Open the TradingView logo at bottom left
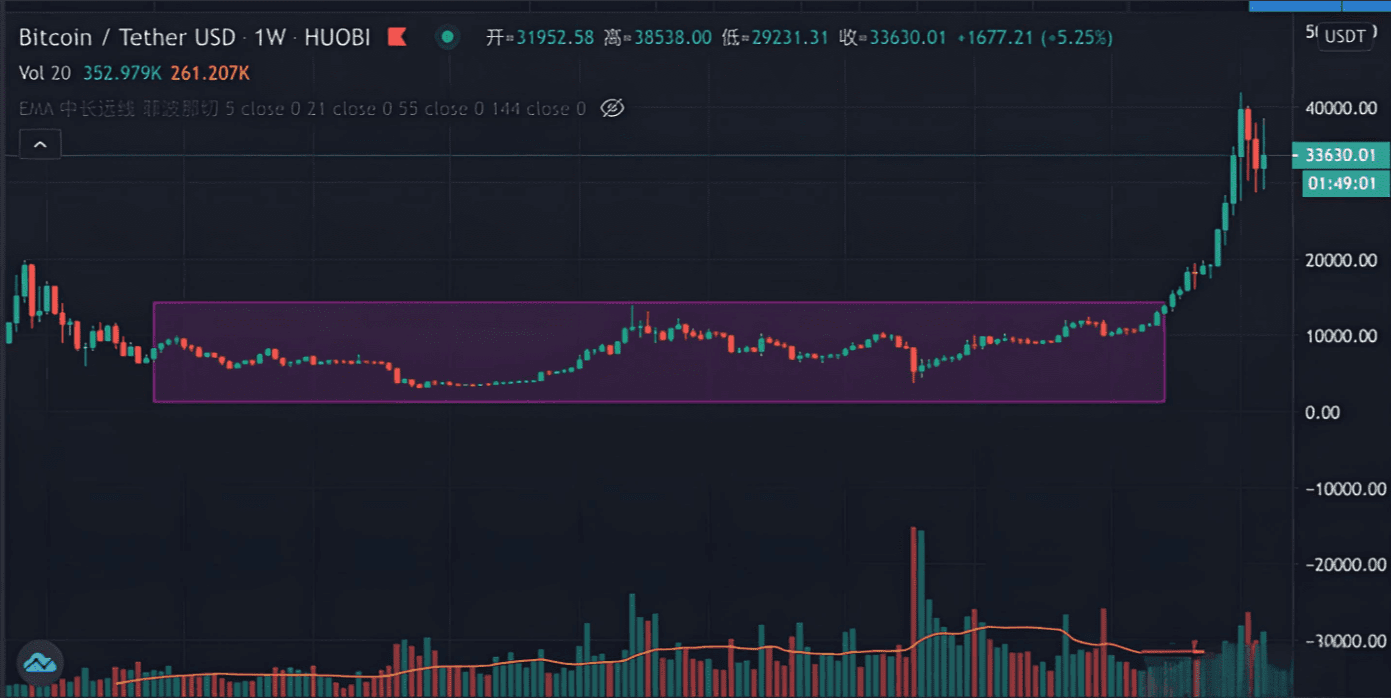Screen dimensions: 1391x698 pyautogui.click(x=39, y=662)
